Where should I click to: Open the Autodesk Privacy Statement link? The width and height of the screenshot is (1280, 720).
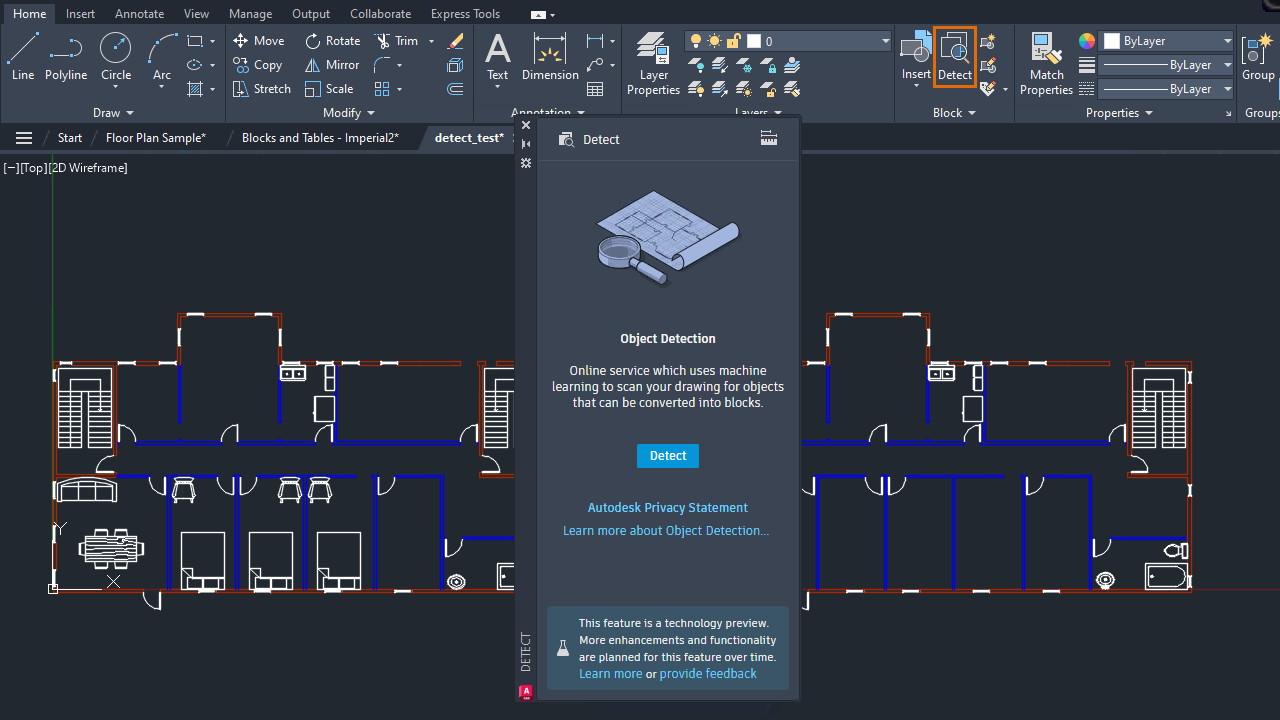[x=667, y=508]
